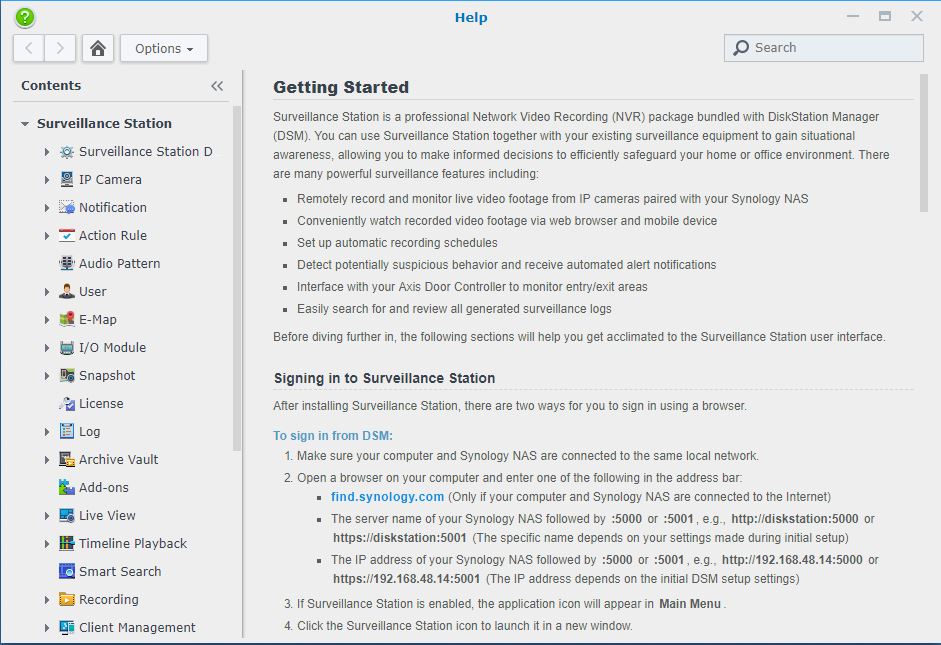The width and height of the screenshot is (941, 645).
Task: Click the E-Map icon
Action: point(67,320)
